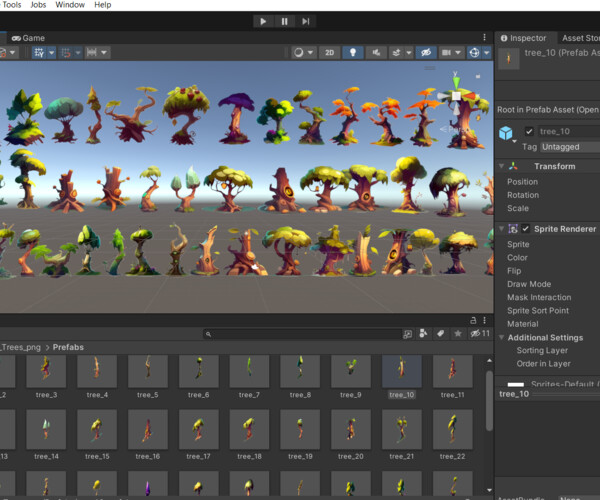600x500 pixels.
Task: Collapse Additional Settings foldout
Action: (x=501, y=337)
